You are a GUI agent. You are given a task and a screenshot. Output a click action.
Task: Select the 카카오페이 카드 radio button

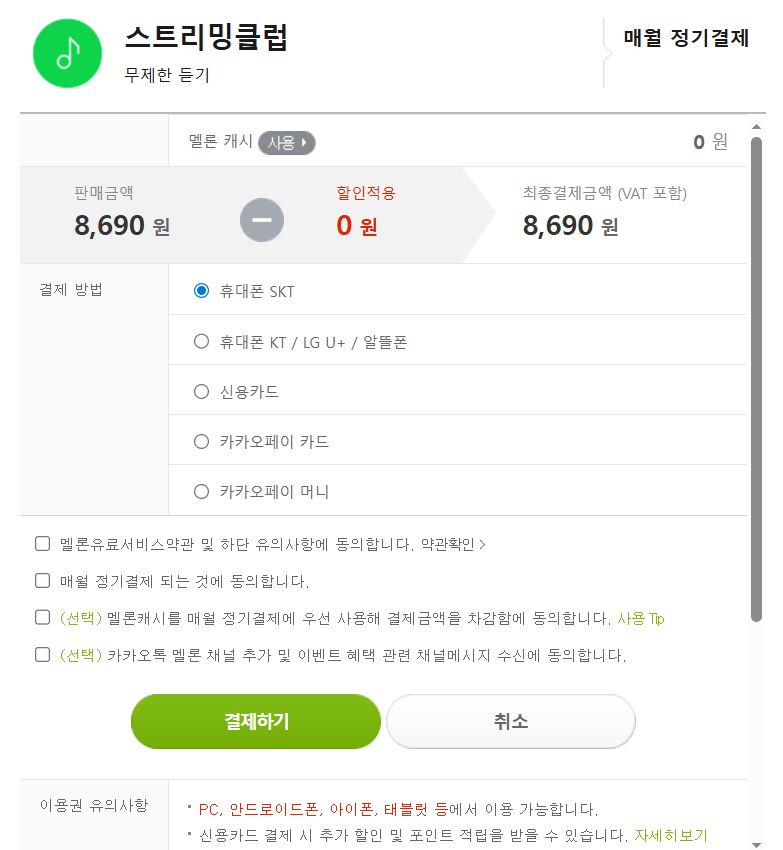click(x=201, y=442)
